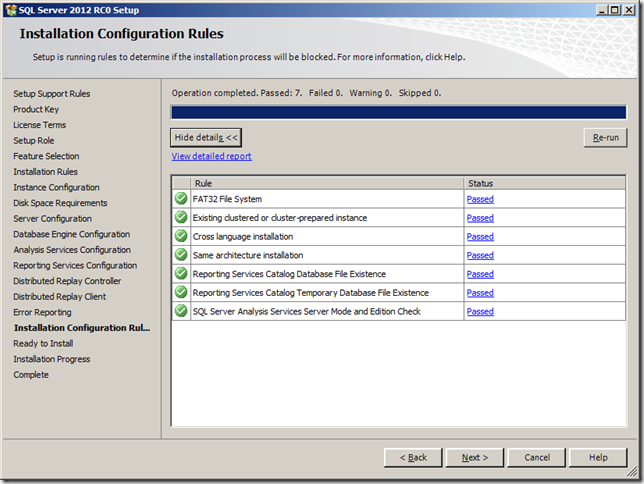Viewport: 644px width, 484px height.
Task: Go to previous page with Back button
Action: (413, 457)
